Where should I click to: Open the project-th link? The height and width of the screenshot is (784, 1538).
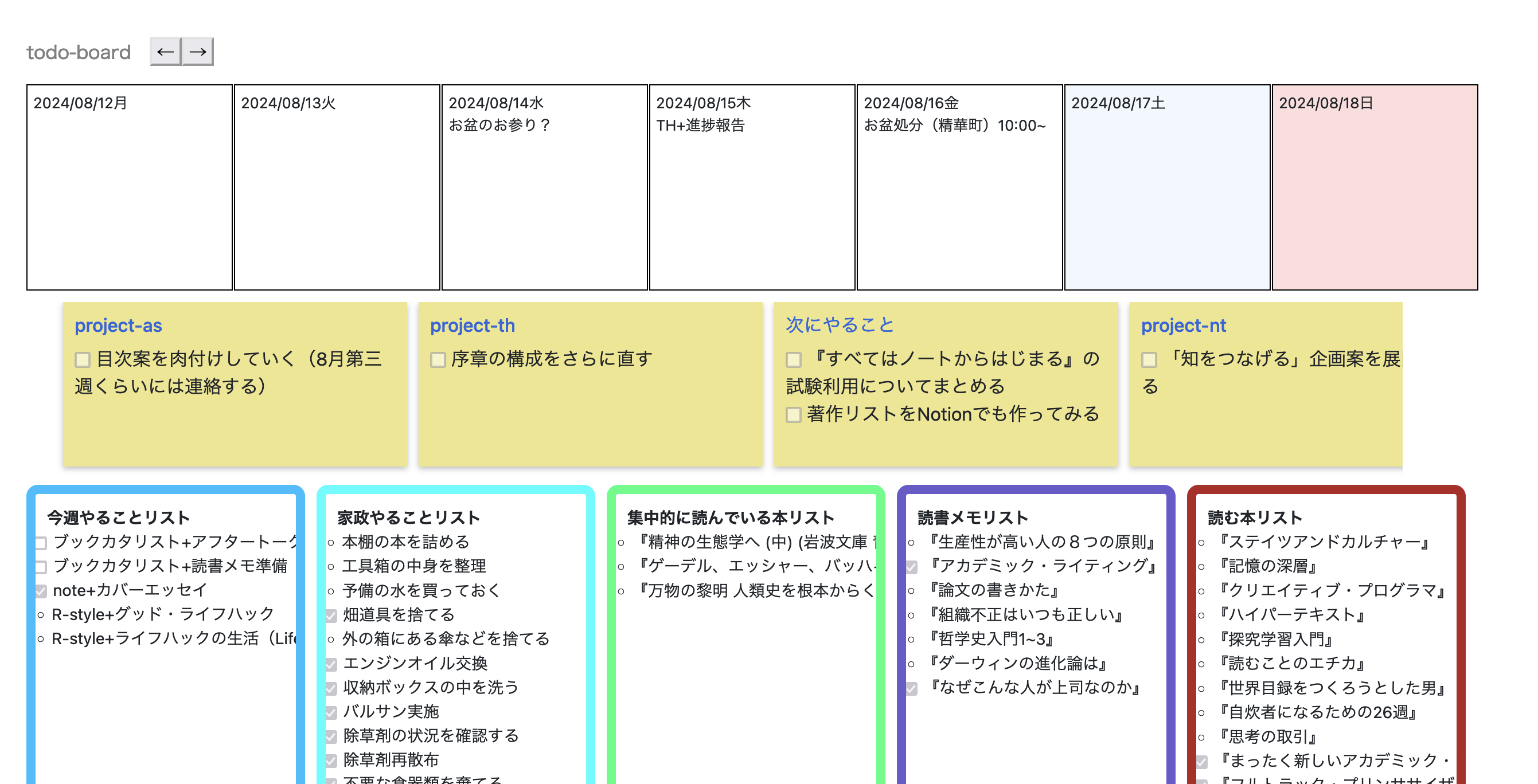coord(473,326)
